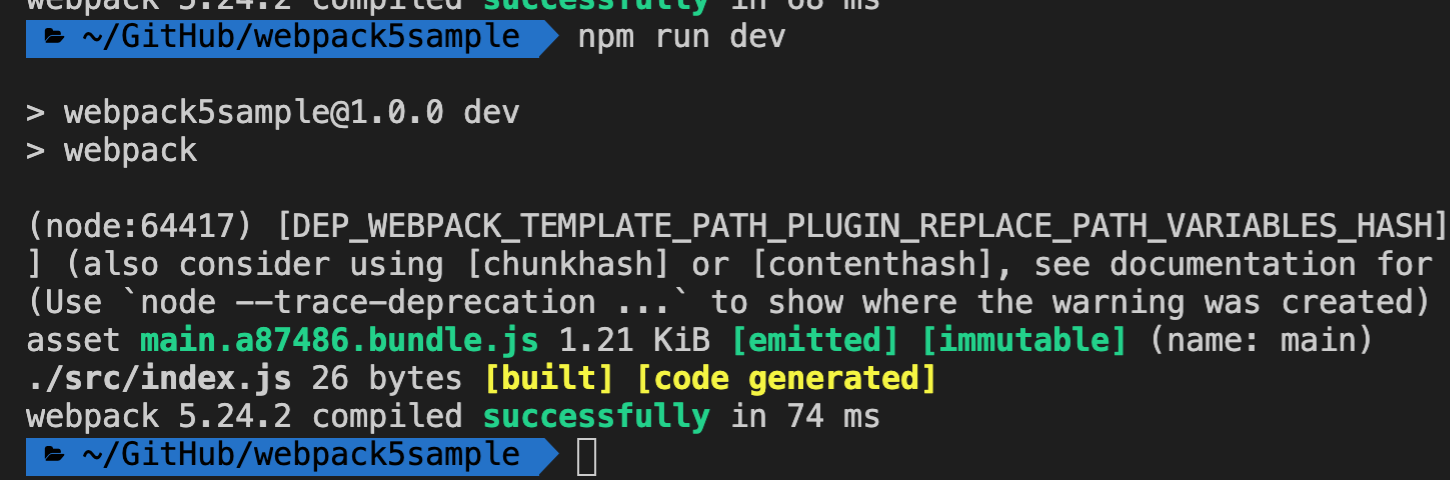Click the 'npm run dev' command text
The image size is (1450, 480).
coord(681,38)
